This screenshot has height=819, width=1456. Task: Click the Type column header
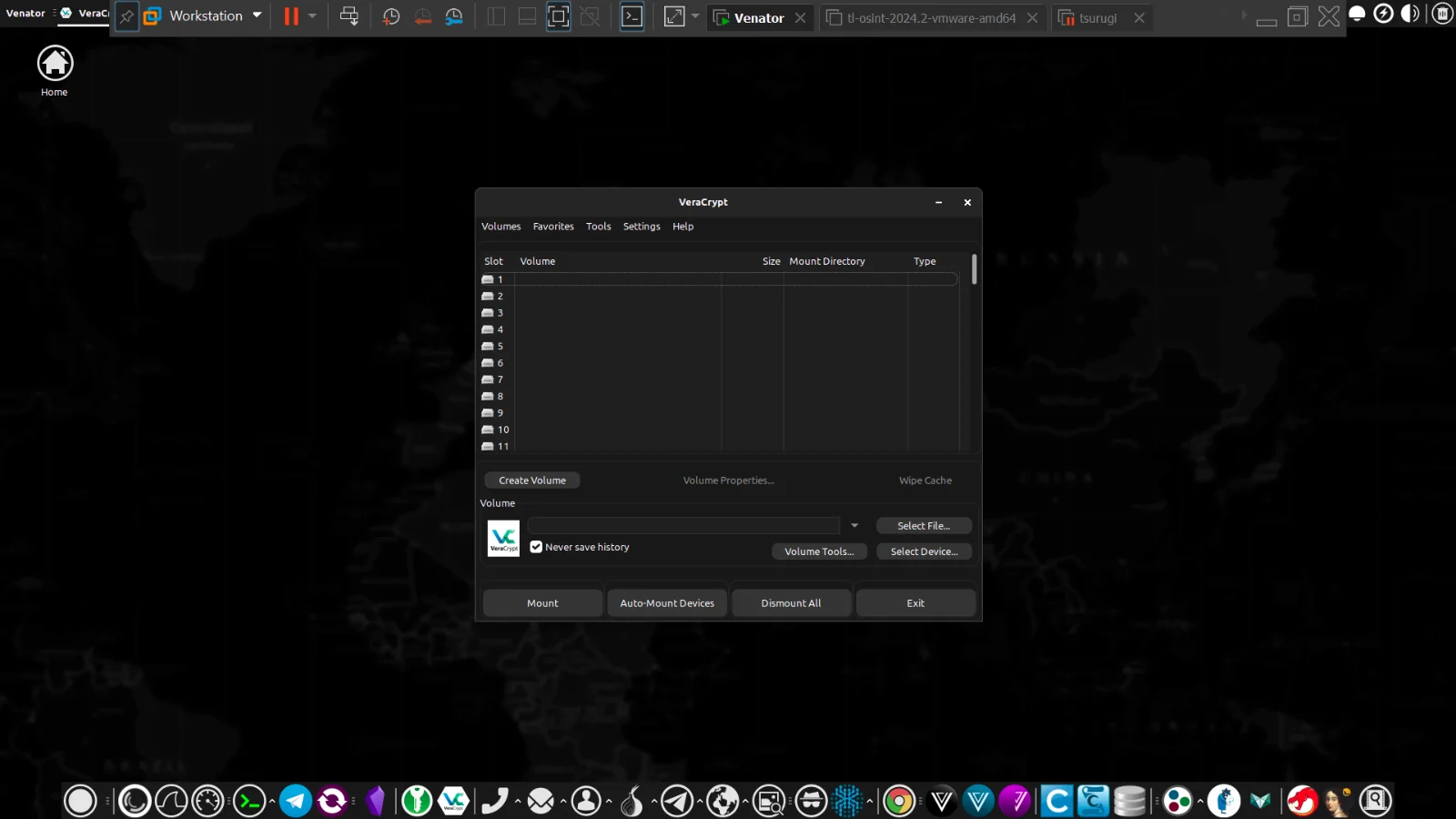coord(925,261)
